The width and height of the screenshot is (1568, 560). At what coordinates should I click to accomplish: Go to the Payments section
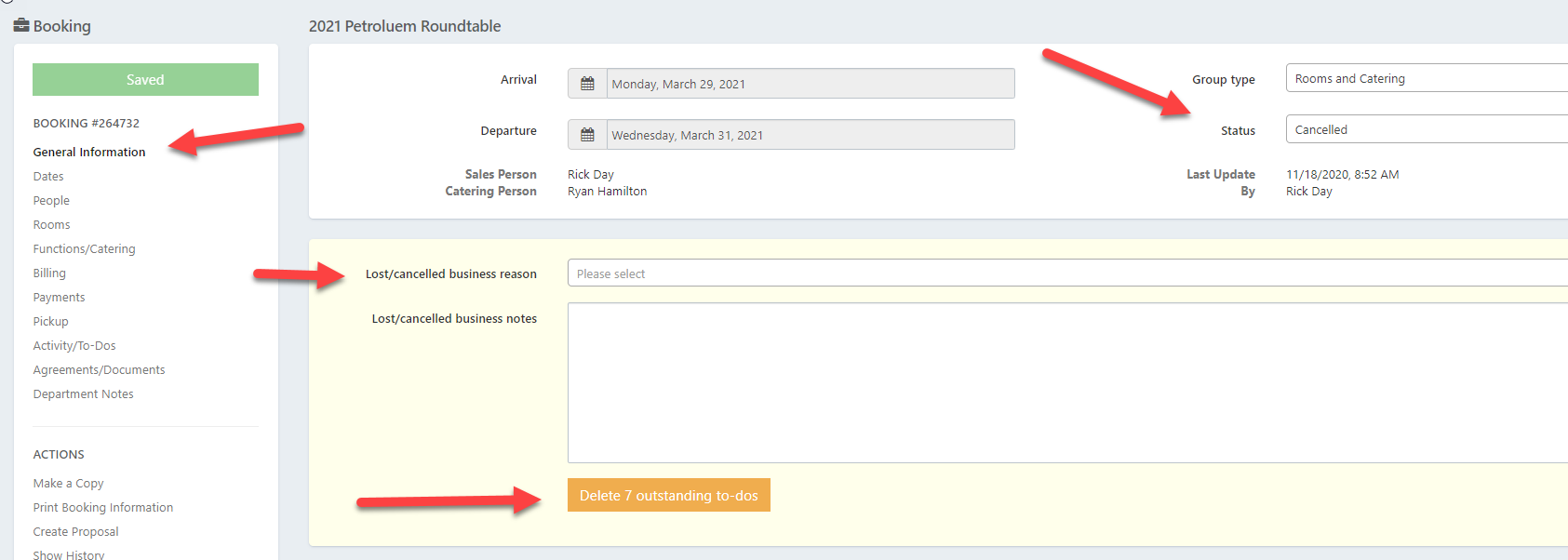[x=59, y=298]
